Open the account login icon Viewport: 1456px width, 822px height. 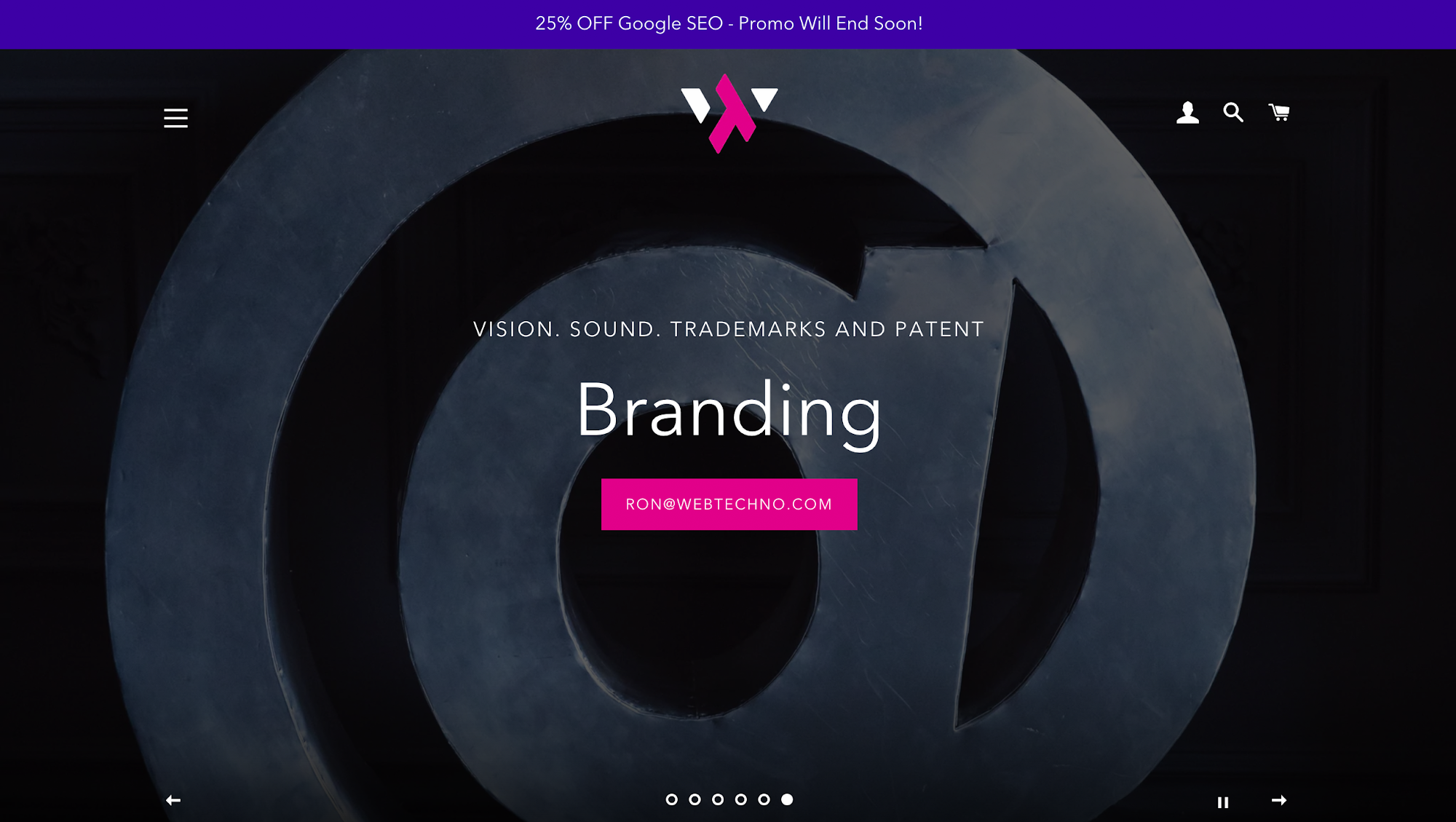[x=1187, y=113]
